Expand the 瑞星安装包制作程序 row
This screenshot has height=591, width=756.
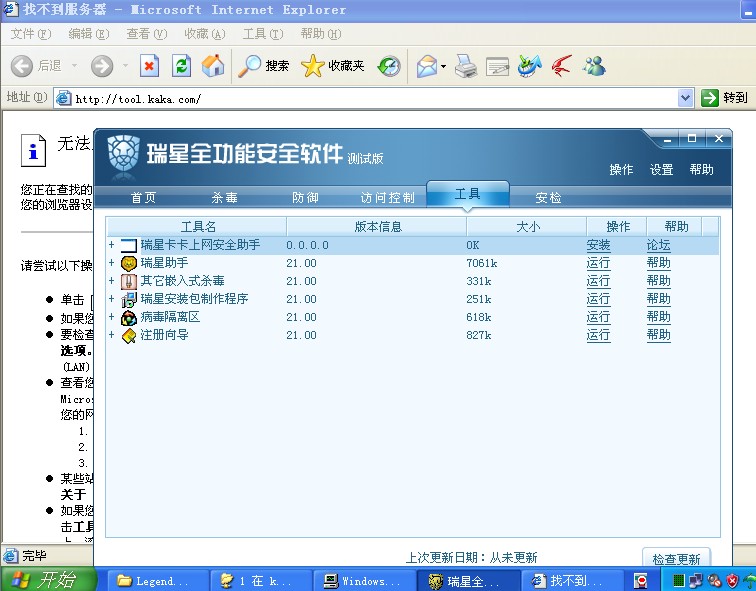(x=111, y=298)
